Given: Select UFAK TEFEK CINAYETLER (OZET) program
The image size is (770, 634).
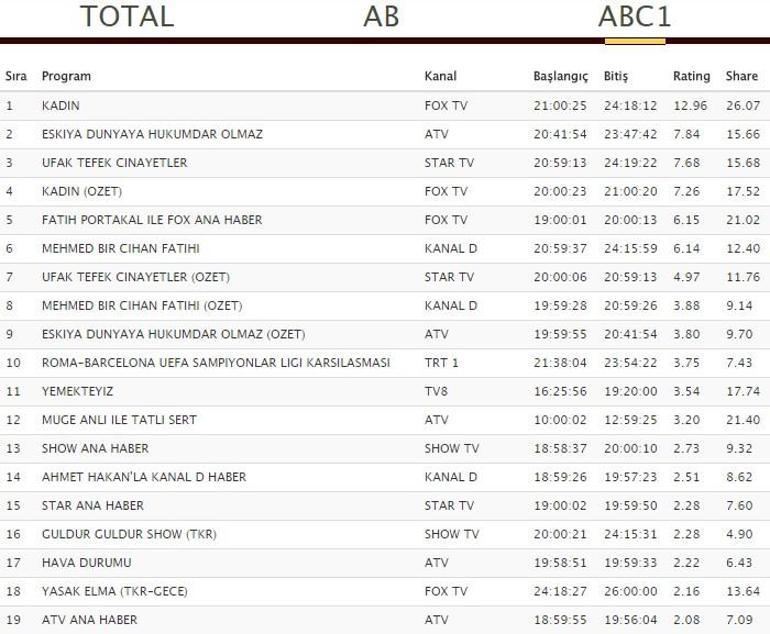Looking at the screenshot, I should (136, 277).
